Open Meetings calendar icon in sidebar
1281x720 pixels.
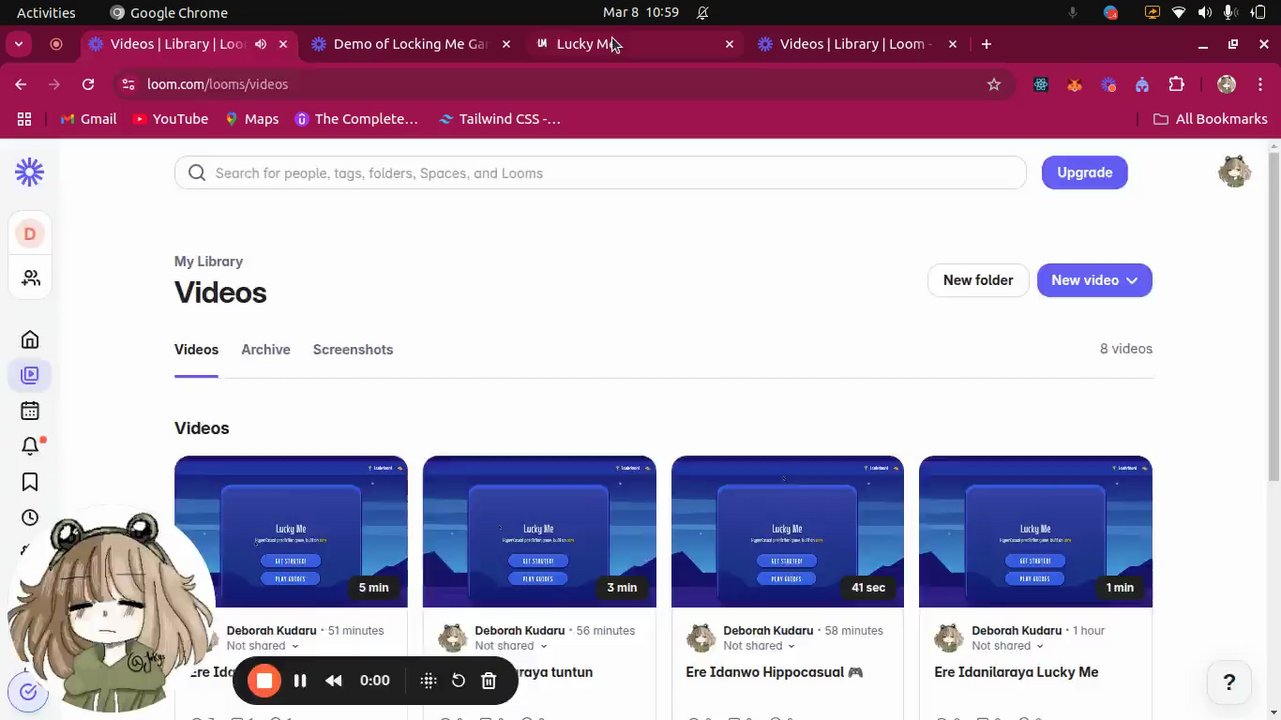pyautogui.click(x=30, y=411)
